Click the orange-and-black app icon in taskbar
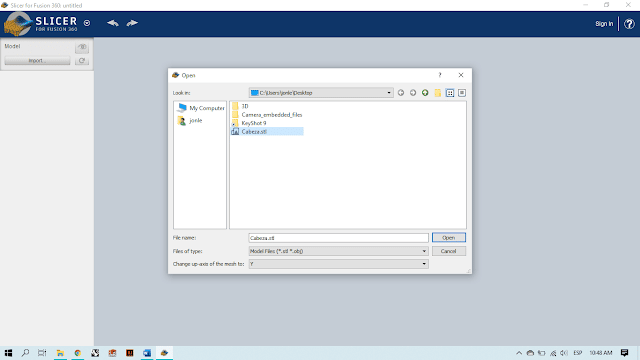Image resolution: width=640 pixels, height=360 pixels. pos(130,353)
